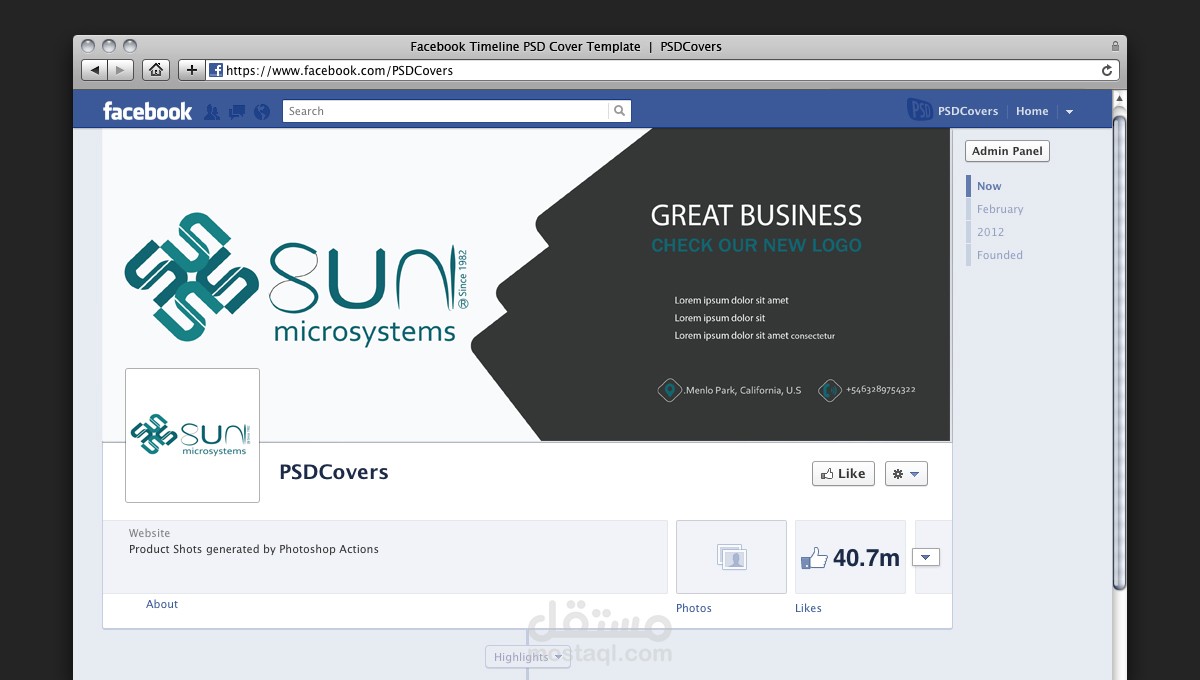Open the friend requests icon
Image resolution: width=1200 pixels, height=680 pixels.
point(211,112)
